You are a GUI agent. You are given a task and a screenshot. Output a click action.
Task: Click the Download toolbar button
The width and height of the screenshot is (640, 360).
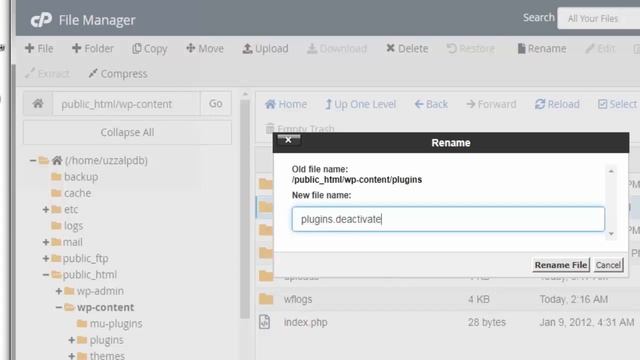tap(337, 49)
